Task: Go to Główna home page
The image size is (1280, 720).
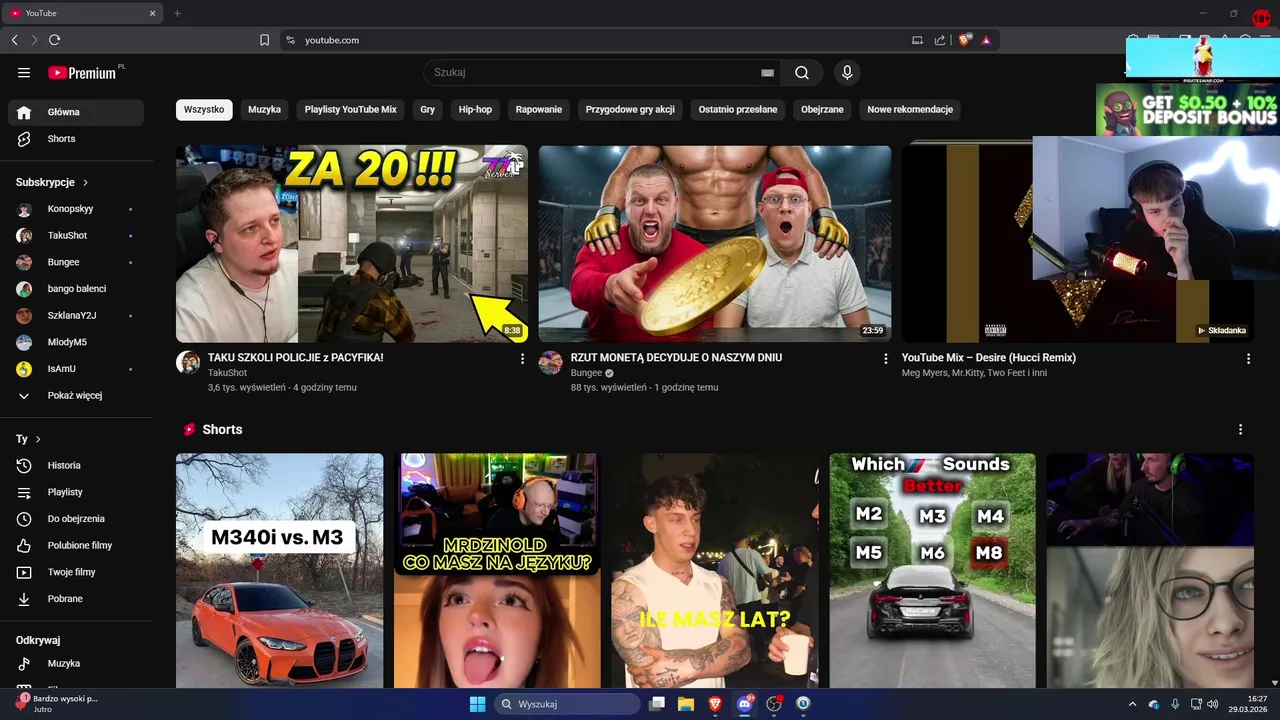Action: (x=76, y=112)
